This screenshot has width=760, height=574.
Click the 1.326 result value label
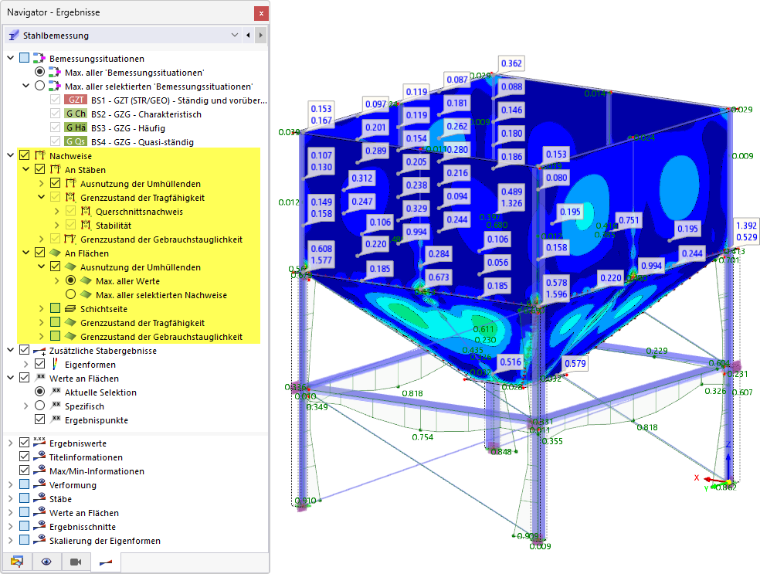coord(512,203)
